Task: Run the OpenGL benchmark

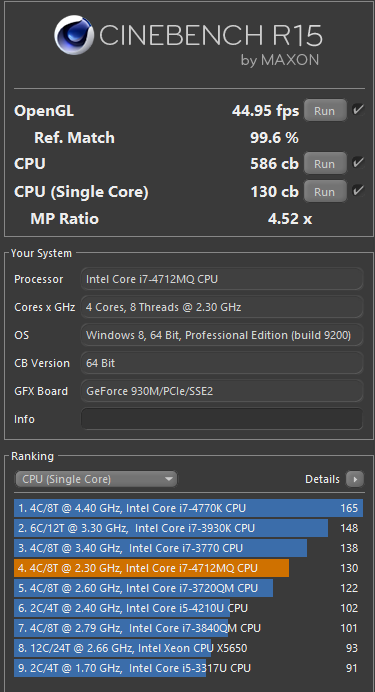Action: point(325,111)
